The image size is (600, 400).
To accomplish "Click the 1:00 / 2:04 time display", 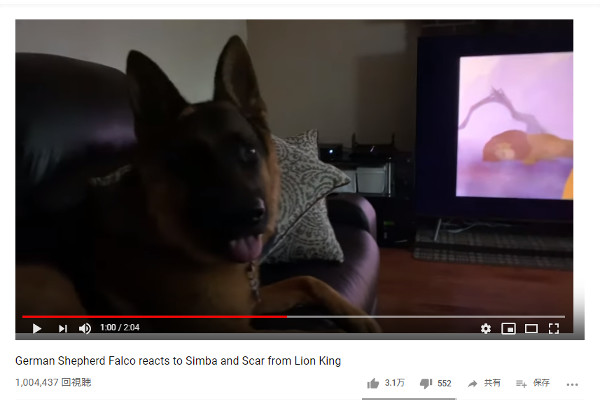I will coord(120,327).
